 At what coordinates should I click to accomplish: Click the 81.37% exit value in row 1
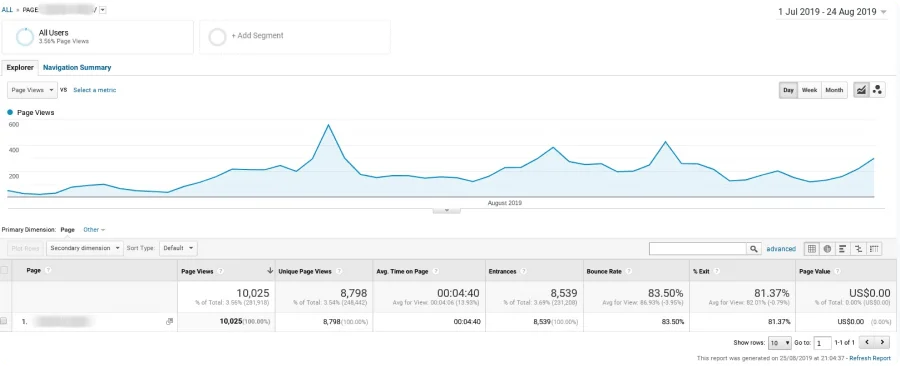779,322
